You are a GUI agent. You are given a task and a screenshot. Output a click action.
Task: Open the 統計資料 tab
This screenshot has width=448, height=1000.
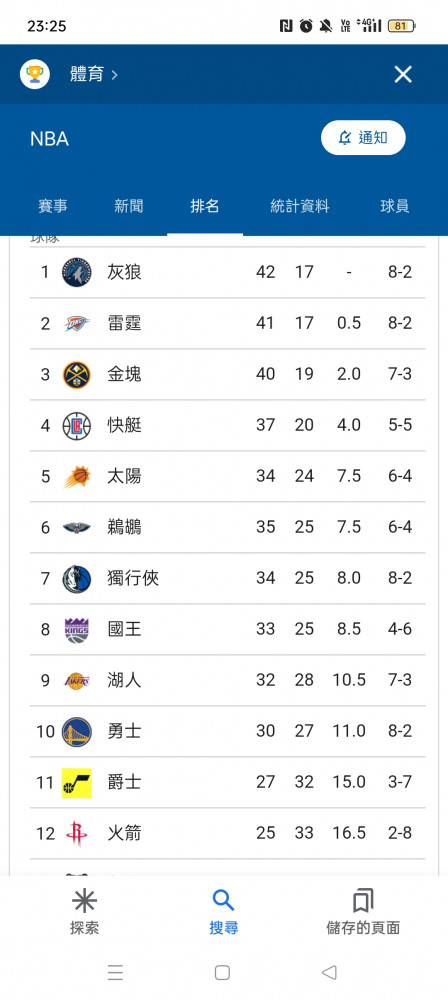pyautogui.click(x=300, y=206)
